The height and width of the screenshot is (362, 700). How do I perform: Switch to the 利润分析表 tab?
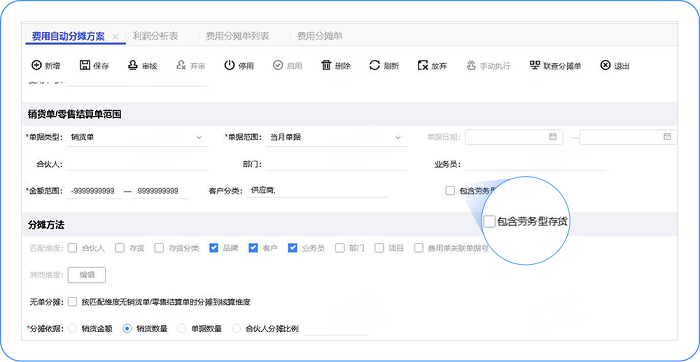[155, 36]
